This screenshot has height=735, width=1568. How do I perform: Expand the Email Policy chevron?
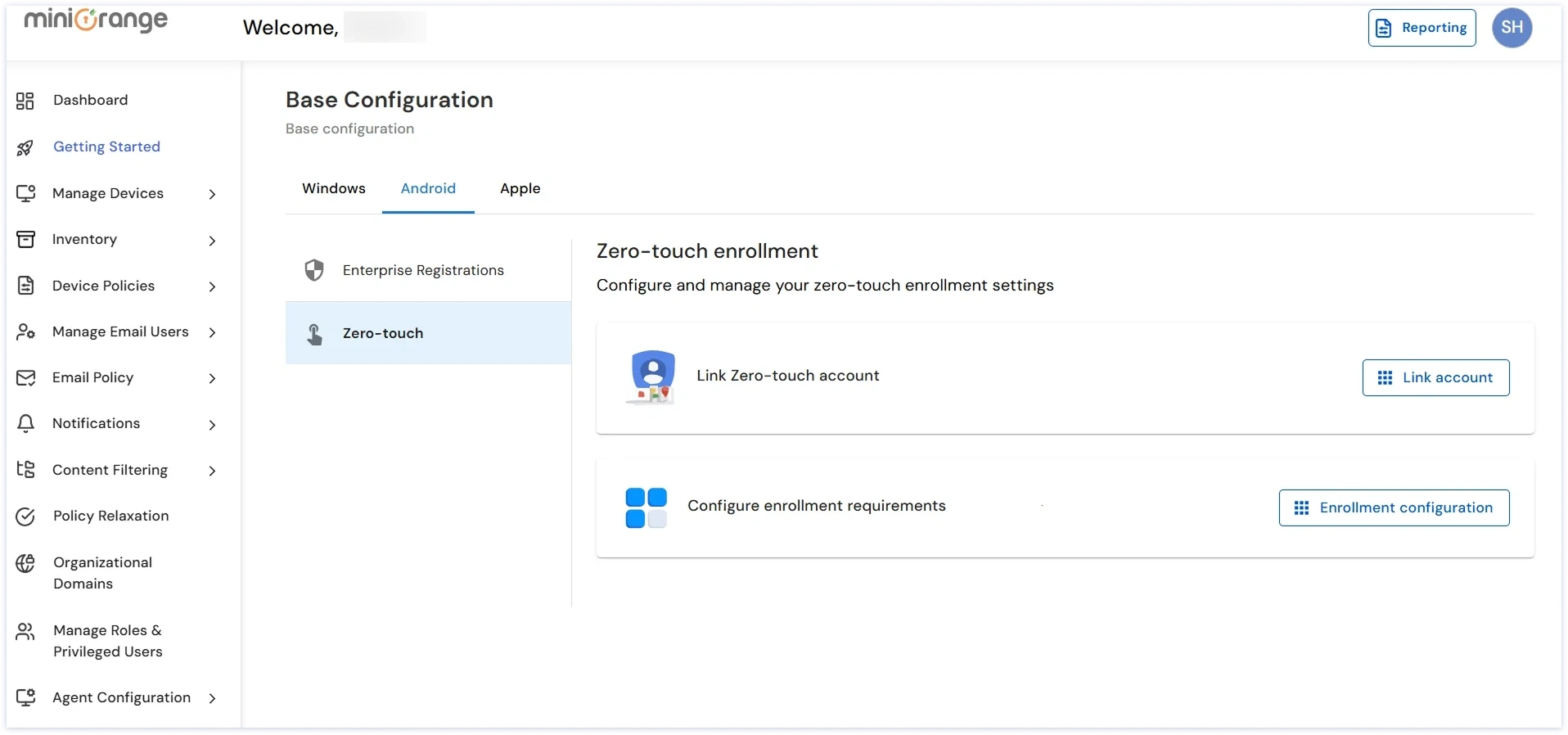point(212,379)
